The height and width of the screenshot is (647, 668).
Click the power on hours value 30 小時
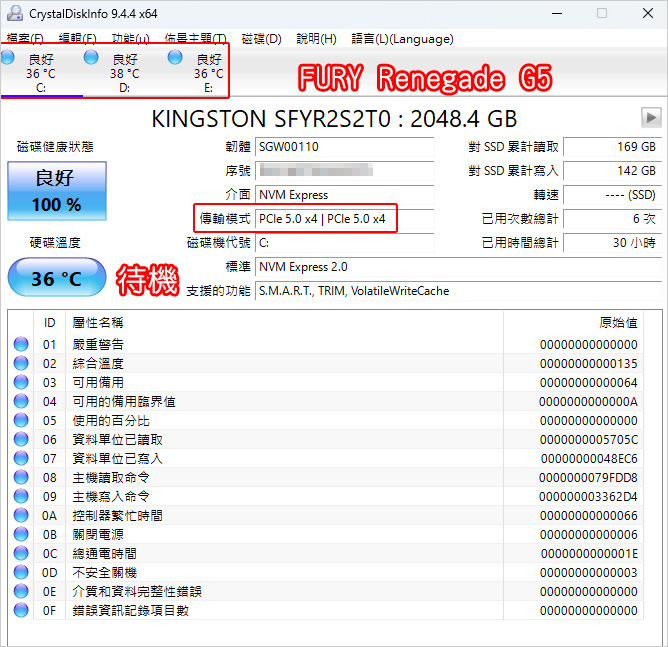tap(613, 243)
